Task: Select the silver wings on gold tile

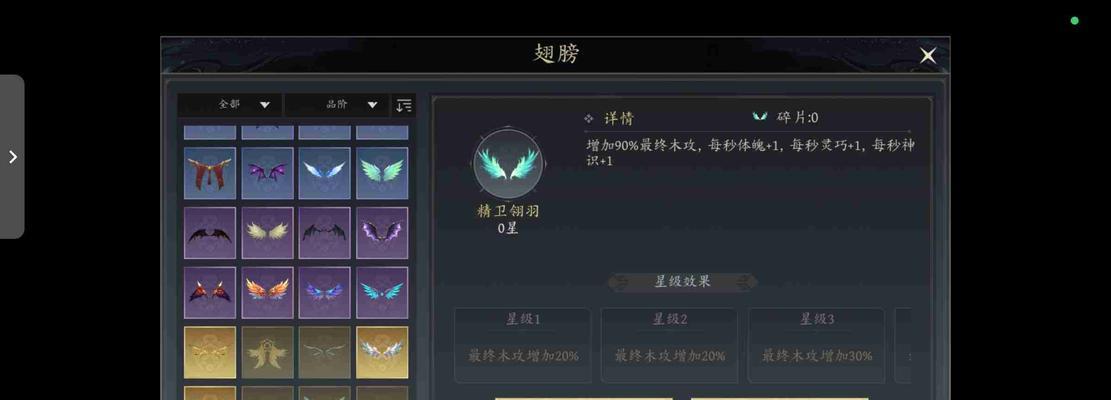Action: tap(382, 352)
